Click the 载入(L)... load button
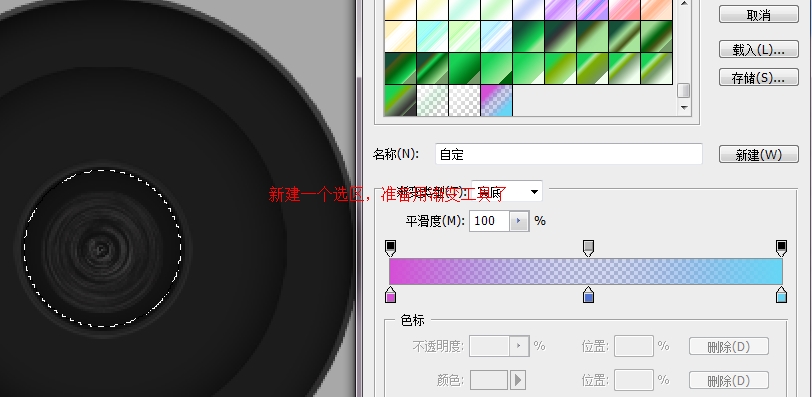812x397 pixels. (x=759, y=49)
